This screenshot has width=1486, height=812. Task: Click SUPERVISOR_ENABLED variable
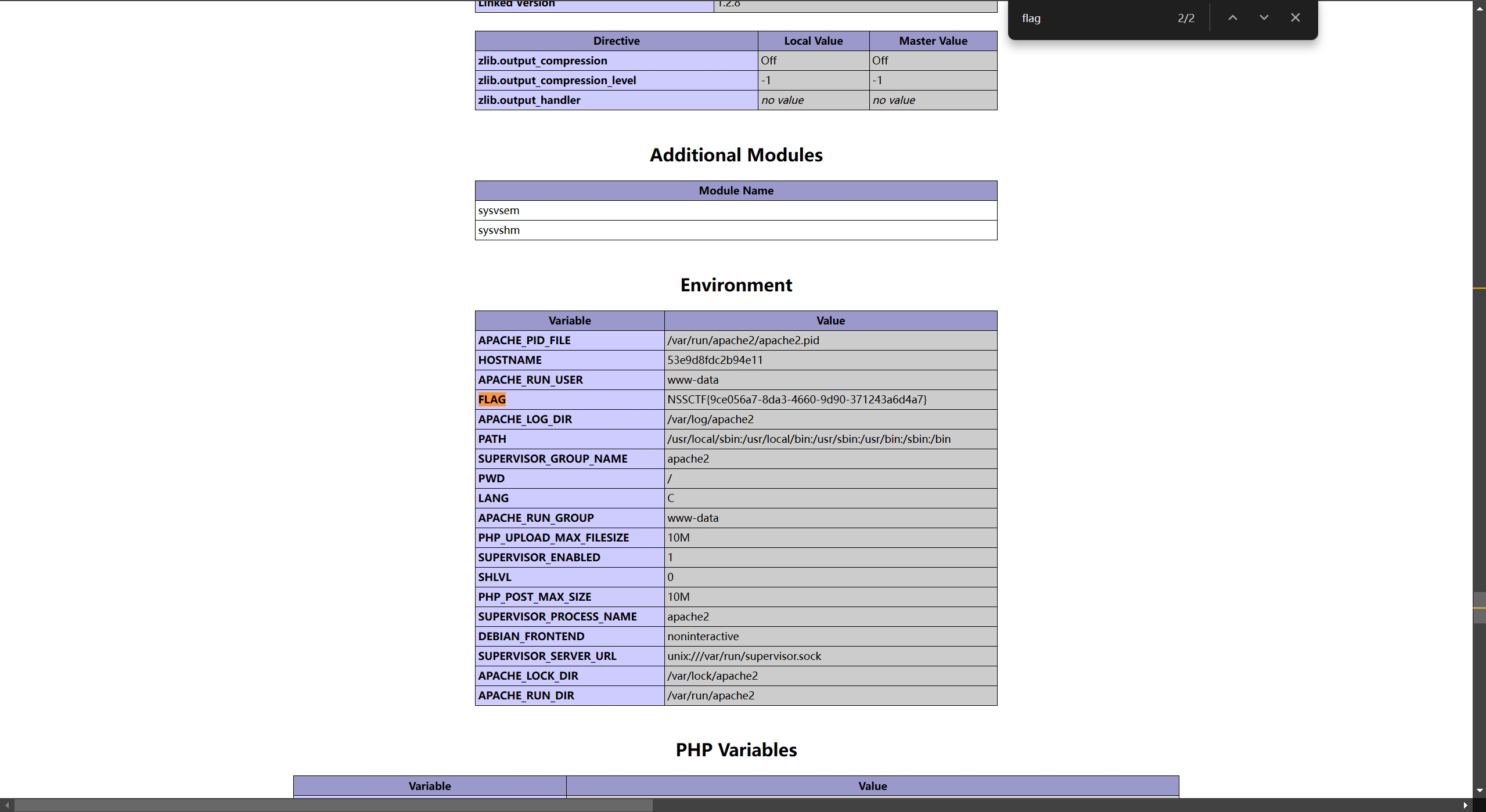pos(539,557)
